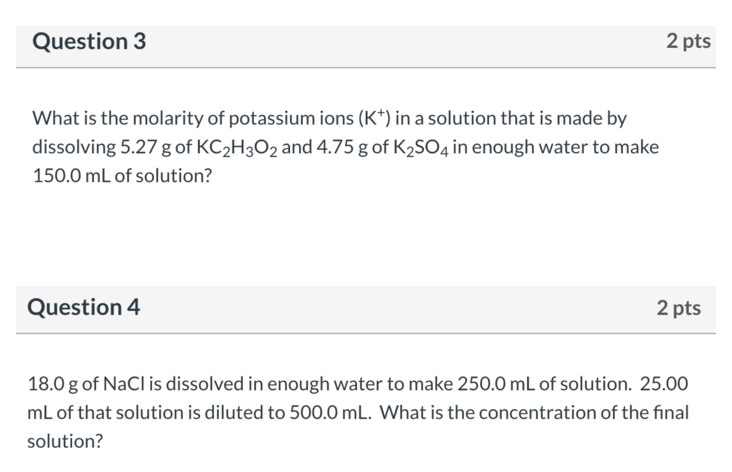
Task: Click the 5.27 g mass value
Action: [146, 148]
